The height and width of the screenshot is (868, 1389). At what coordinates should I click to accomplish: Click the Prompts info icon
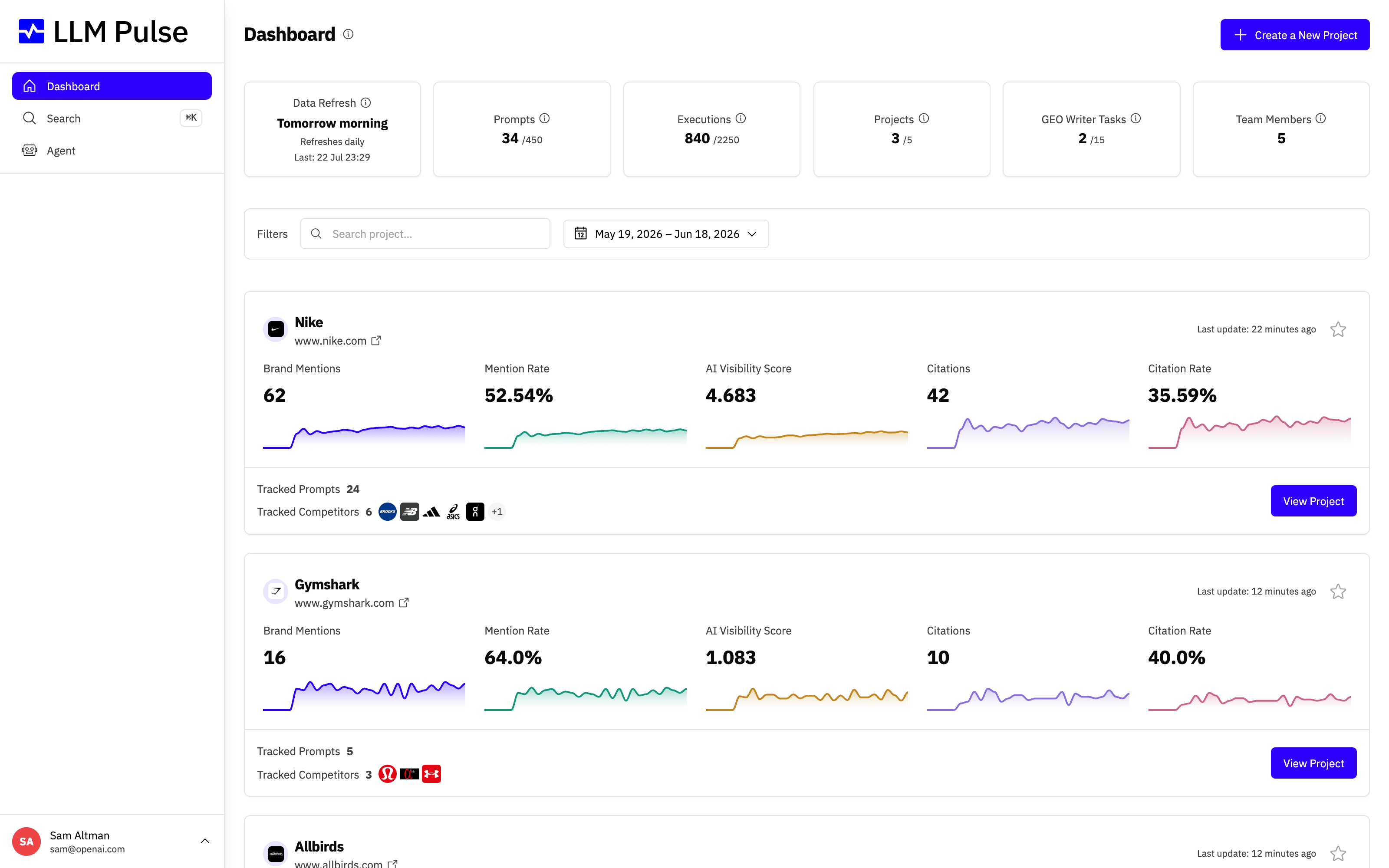tap(545, 119)
